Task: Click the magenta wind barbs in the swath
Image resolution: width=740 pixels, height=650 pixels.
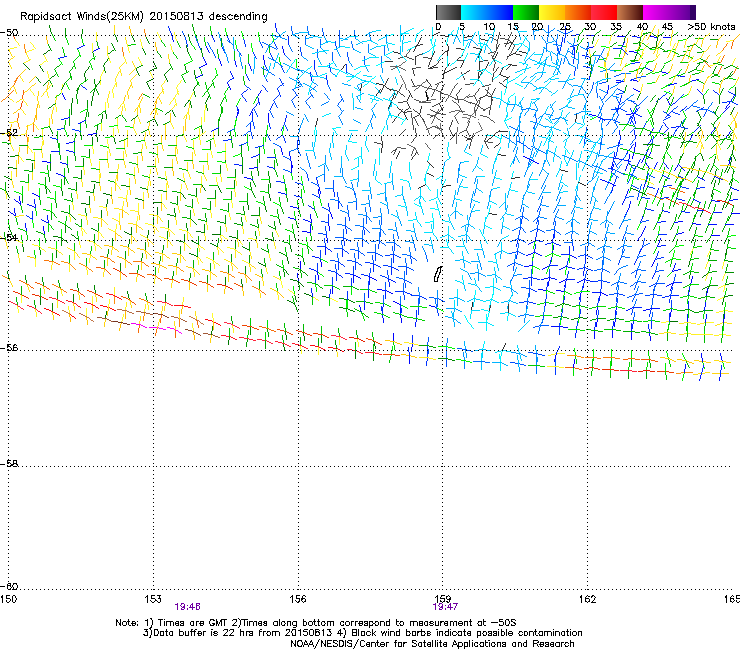Action: click(x=156, y=328)
